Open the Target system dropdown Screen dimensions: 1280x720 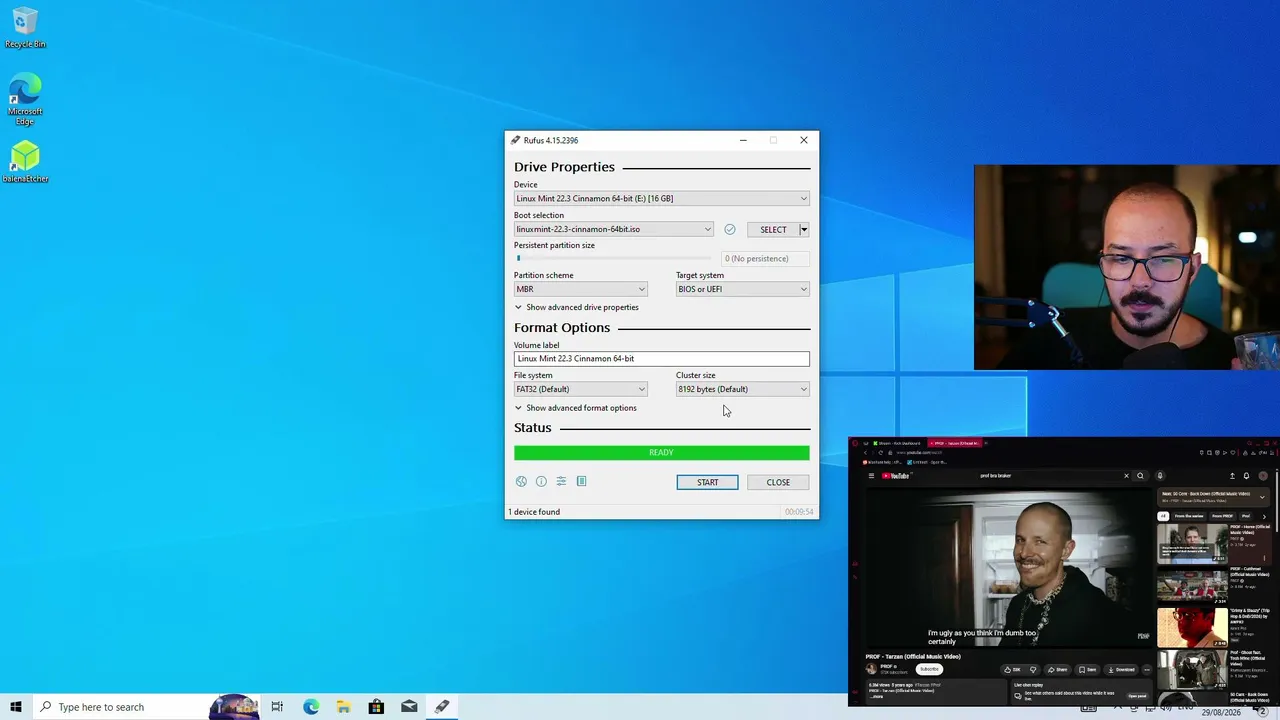point(742,289)
